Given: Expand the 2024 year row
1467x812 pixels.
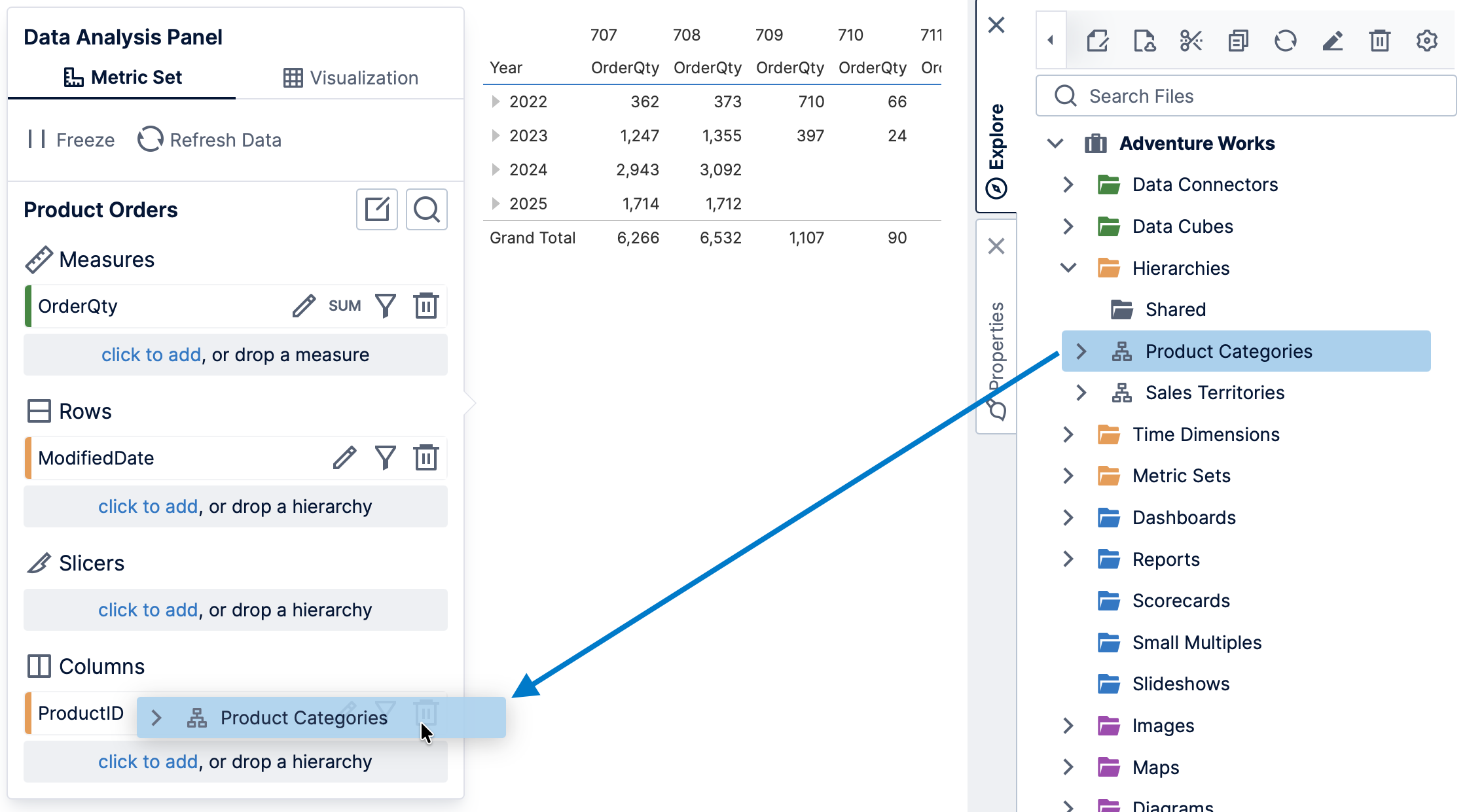Looking at the screenshot, I should pyautogui.click(x=496, y=169).
